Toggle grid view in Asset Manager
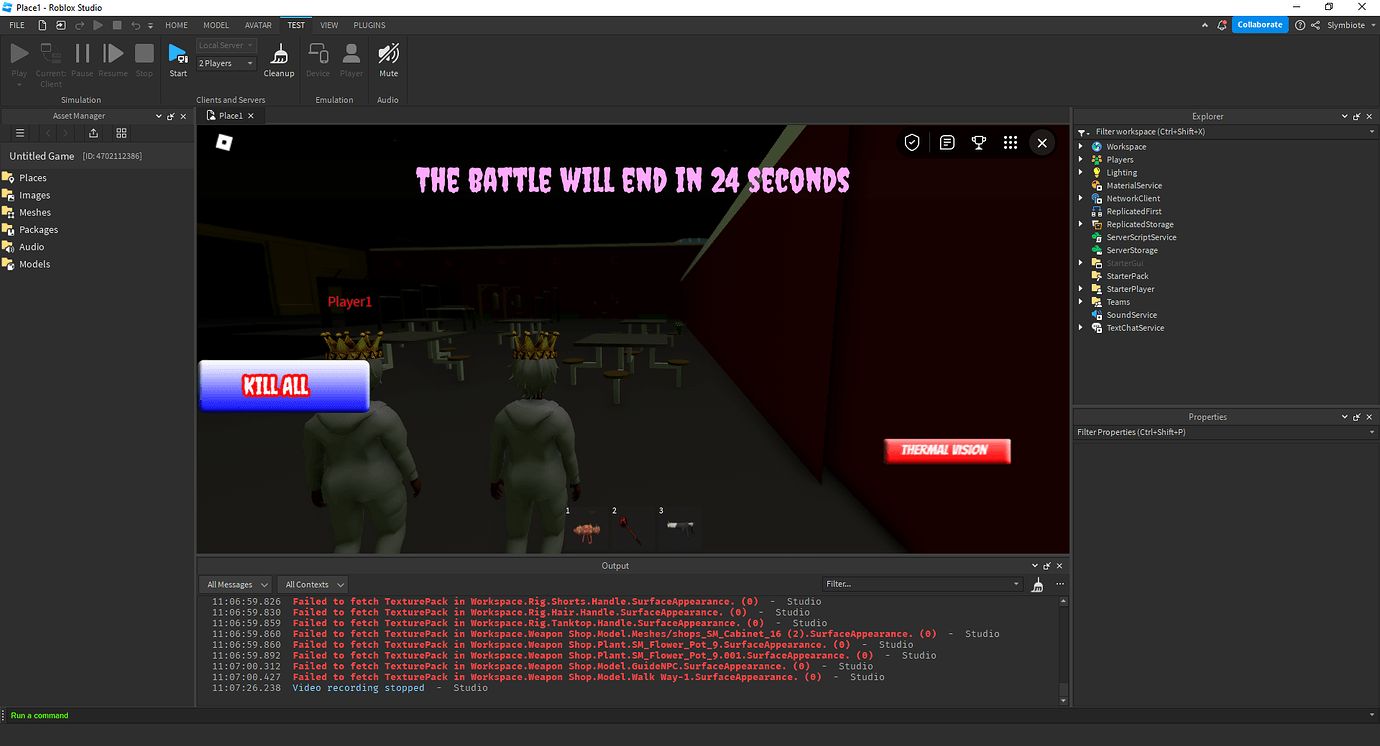Screen dimensions: 1380x746 (122, 132)
